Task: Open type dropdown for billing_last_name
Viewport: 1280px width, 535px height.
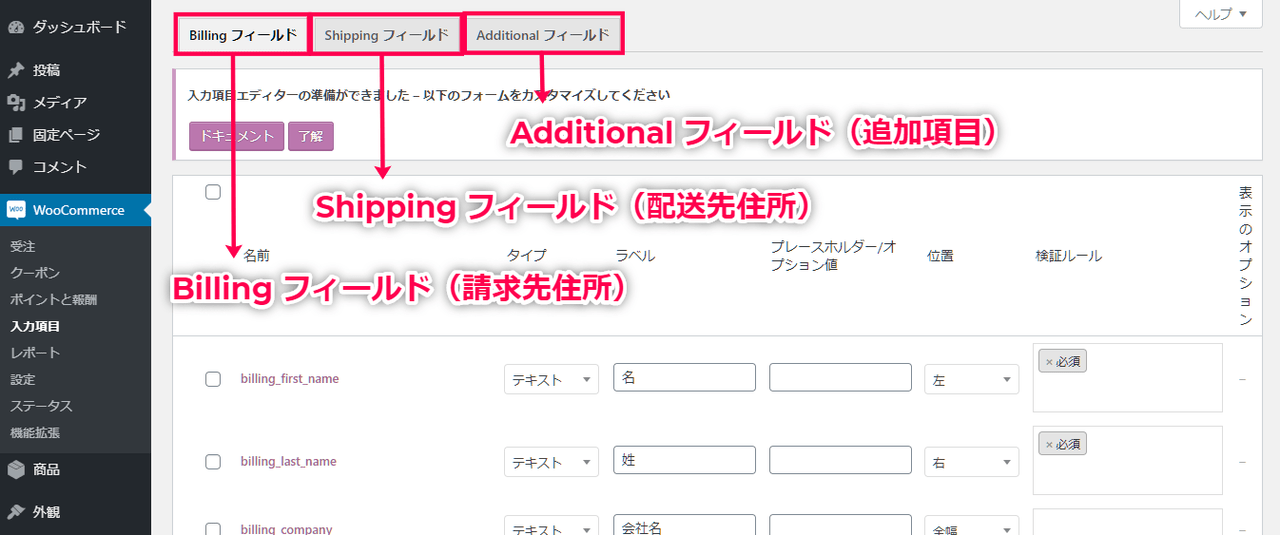Action: click(551, 462)
